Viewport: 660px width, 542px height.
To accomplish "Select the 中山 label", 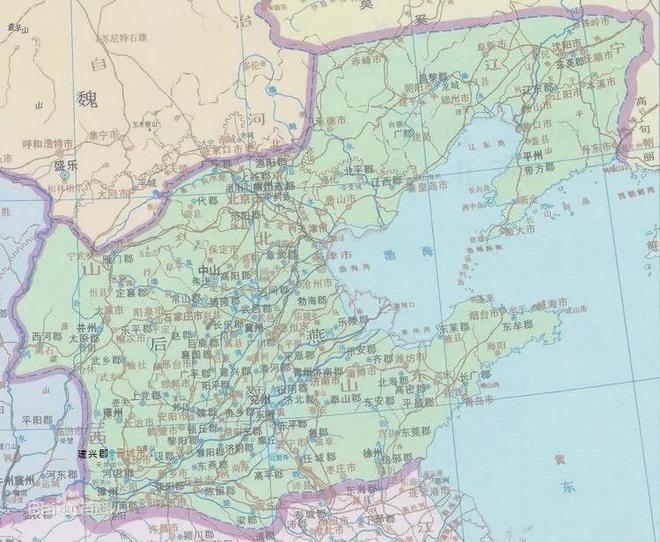I will [x=209, y=271].
